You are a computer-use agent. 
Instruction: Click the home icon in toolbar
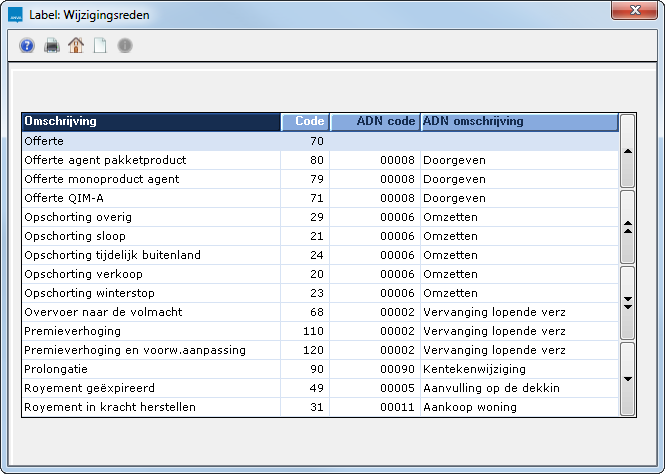pos(75,46)
